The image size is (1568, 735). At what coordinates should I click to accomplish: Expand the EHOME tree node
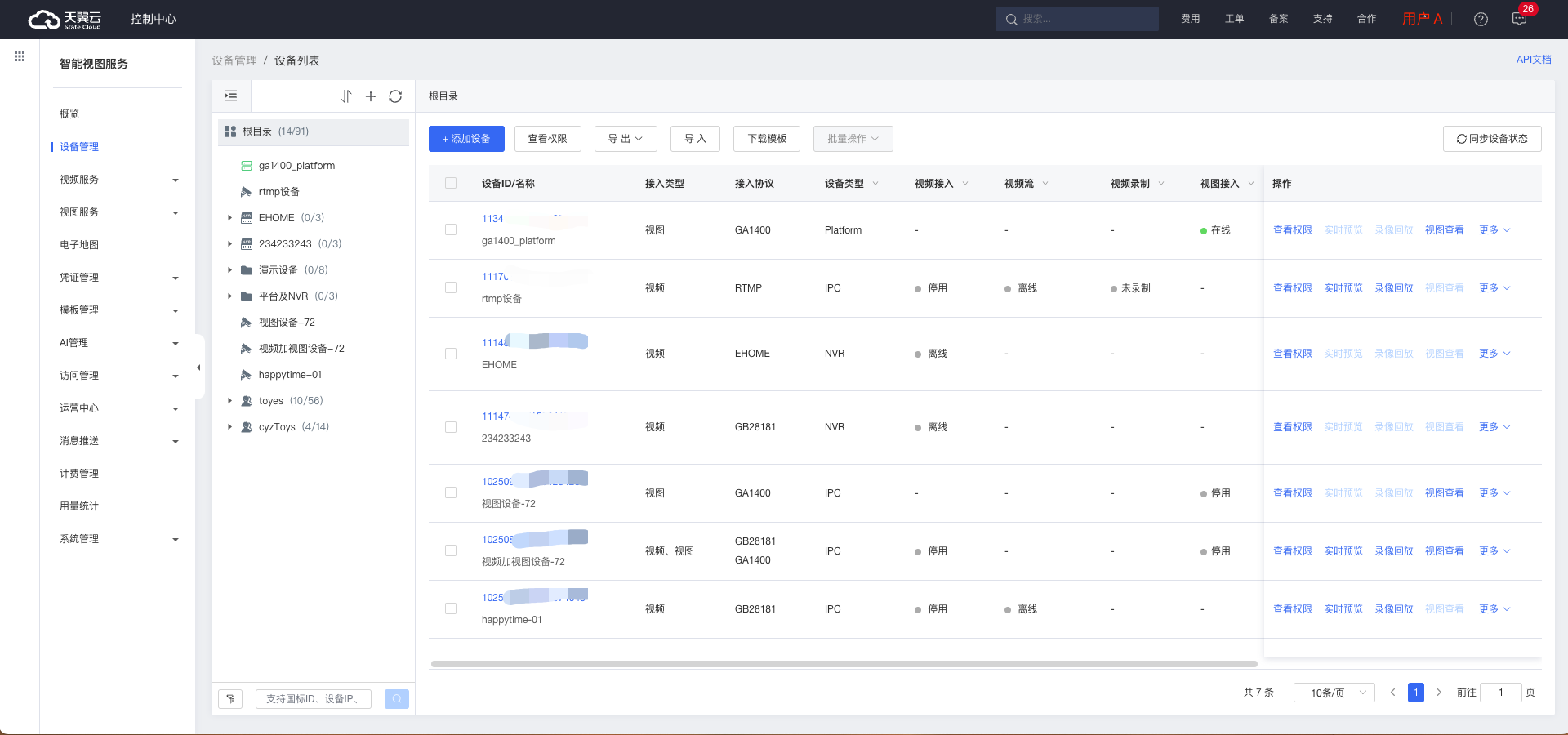click(229, 218)
